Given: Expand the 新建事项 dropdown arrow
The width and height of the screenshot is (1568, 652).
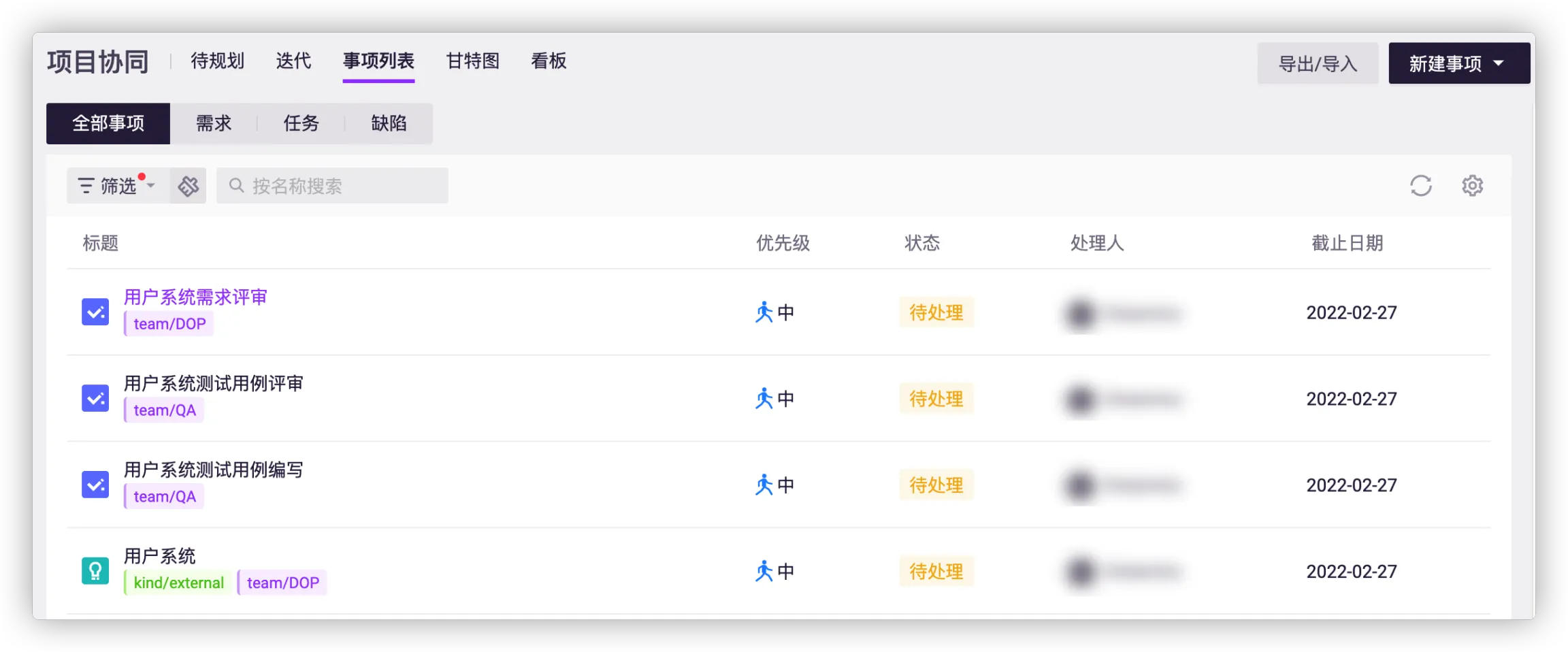Looking at the screenshot, I should (1499, 63).
